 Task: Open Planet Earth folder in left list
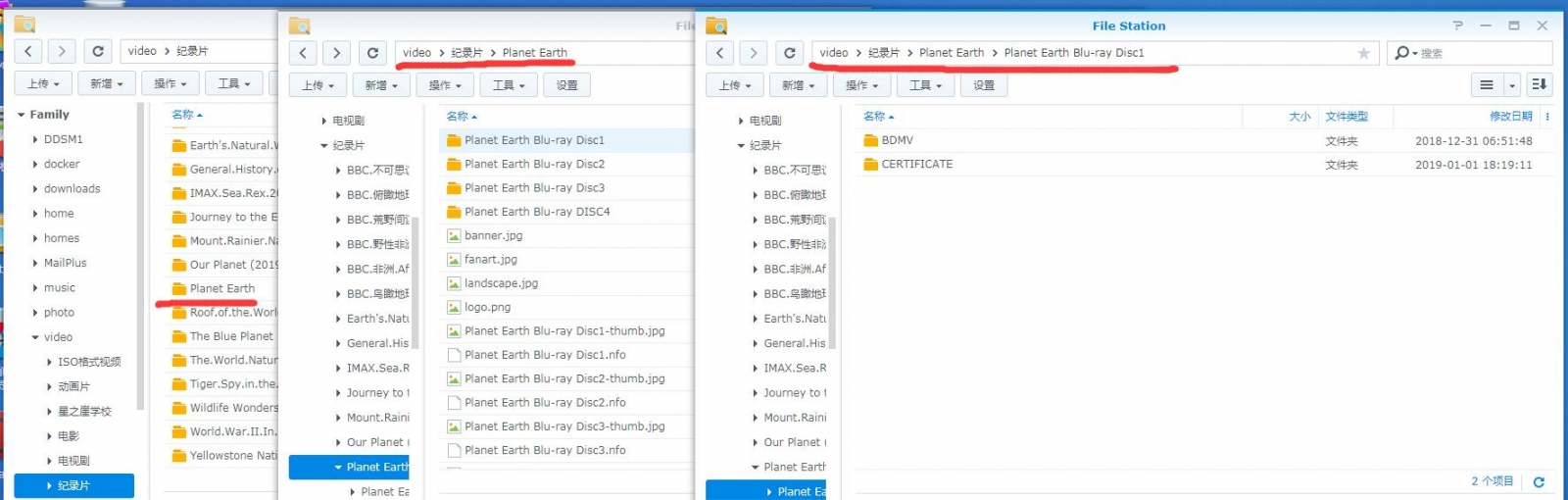coord(224,288)
